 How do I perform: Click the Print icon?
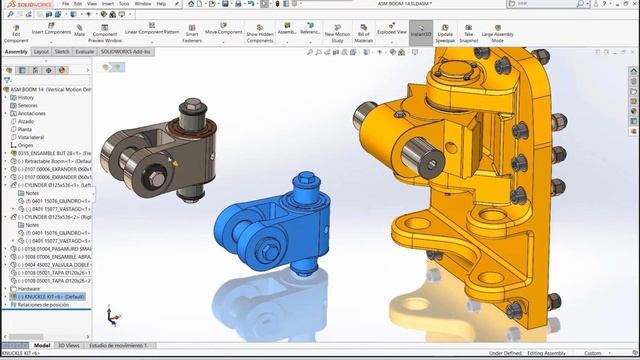pyautogui.click(x=238, y=4)
